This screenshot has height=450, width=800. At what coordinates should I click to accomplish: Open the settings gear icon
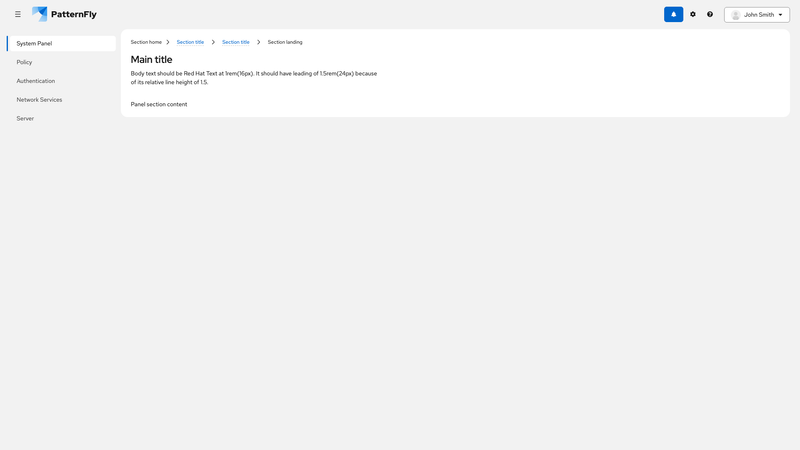(693, 14)
